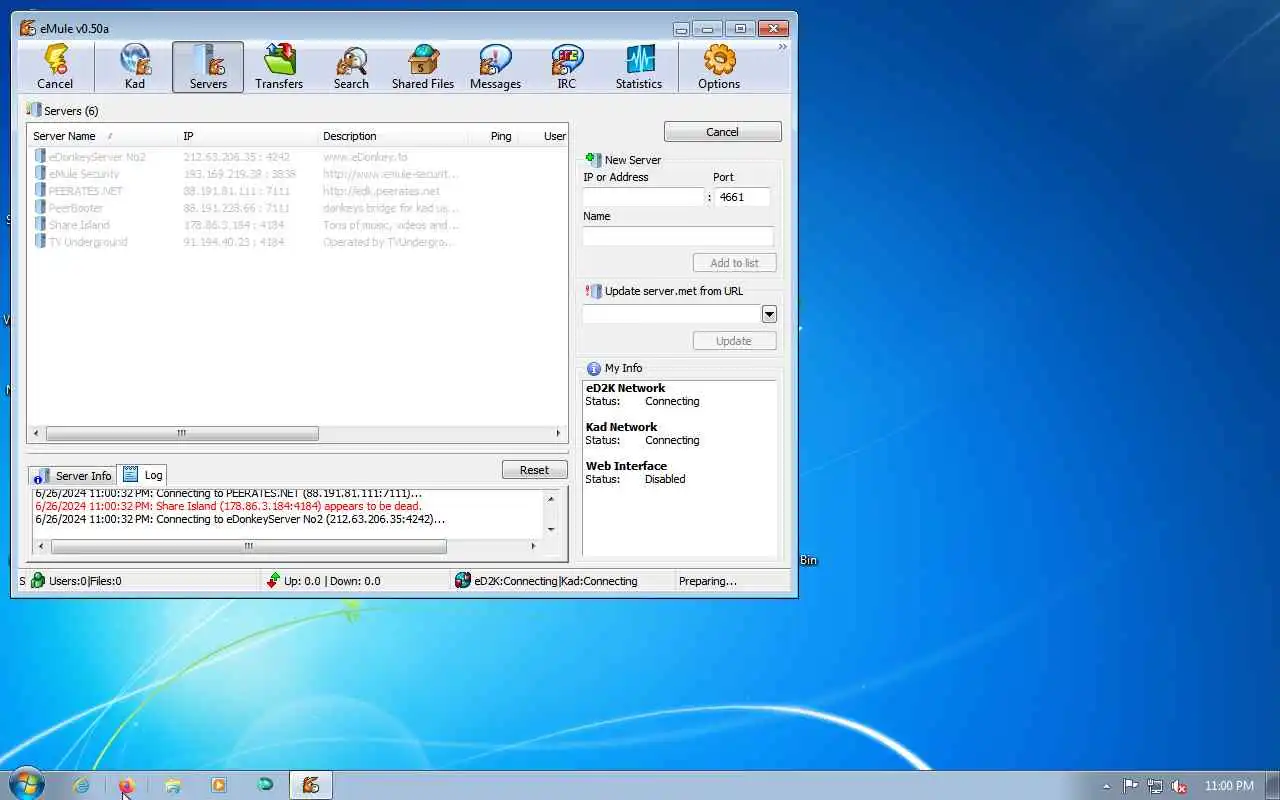Open the server.met URL dropdown
The image size is (1280, 800).
point(769,314)
